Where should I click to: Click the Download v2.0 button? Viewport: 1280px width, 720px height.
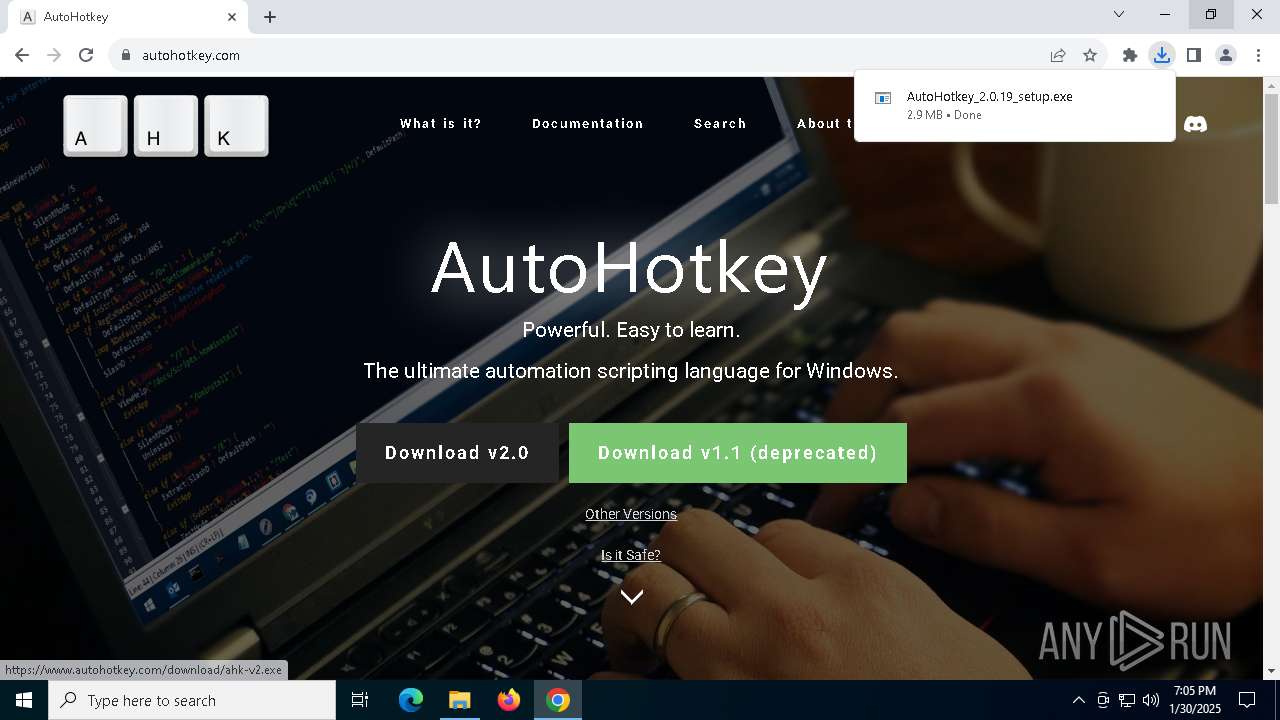click(x=457, y=453)
